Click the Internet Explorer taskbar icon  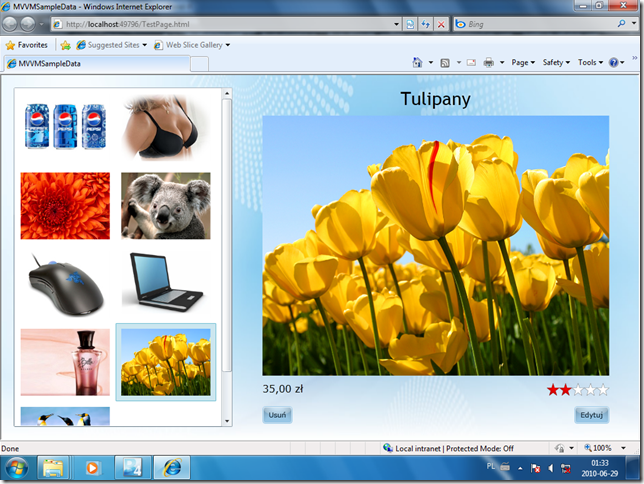[172, 468]
